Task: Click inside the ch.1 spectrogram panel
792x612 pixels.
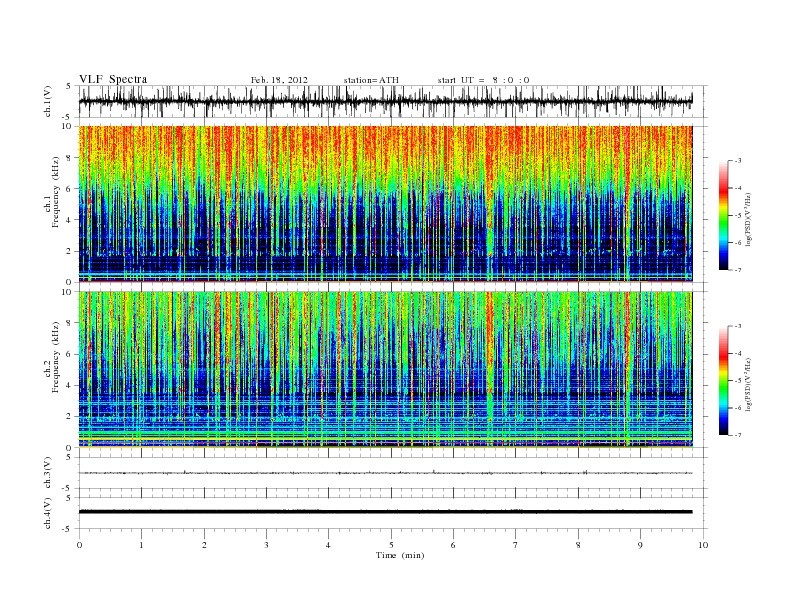Action: click(x=386, y=203)
